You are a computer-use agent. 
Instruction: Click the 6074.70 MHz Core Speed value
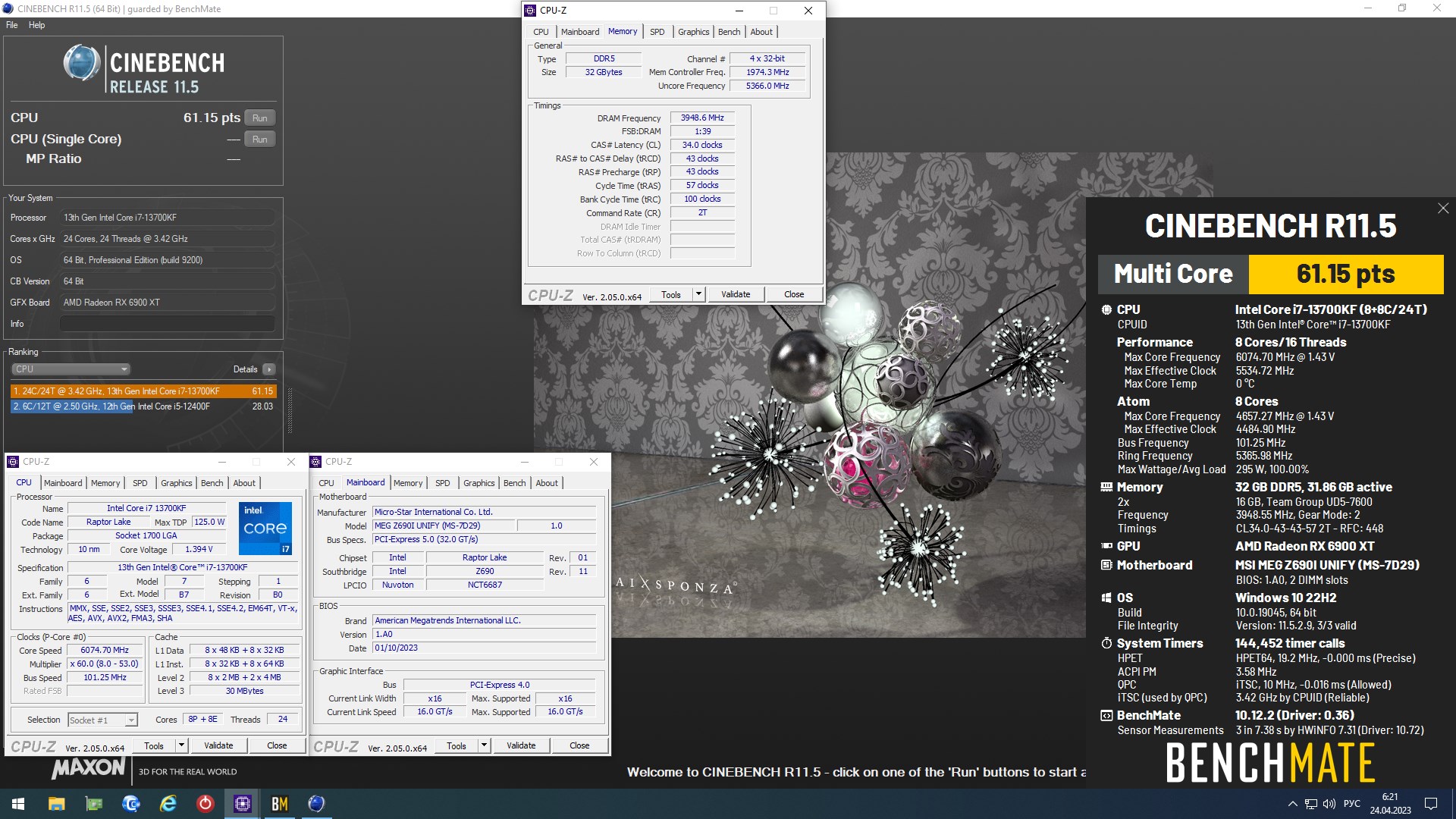[105, 651]
